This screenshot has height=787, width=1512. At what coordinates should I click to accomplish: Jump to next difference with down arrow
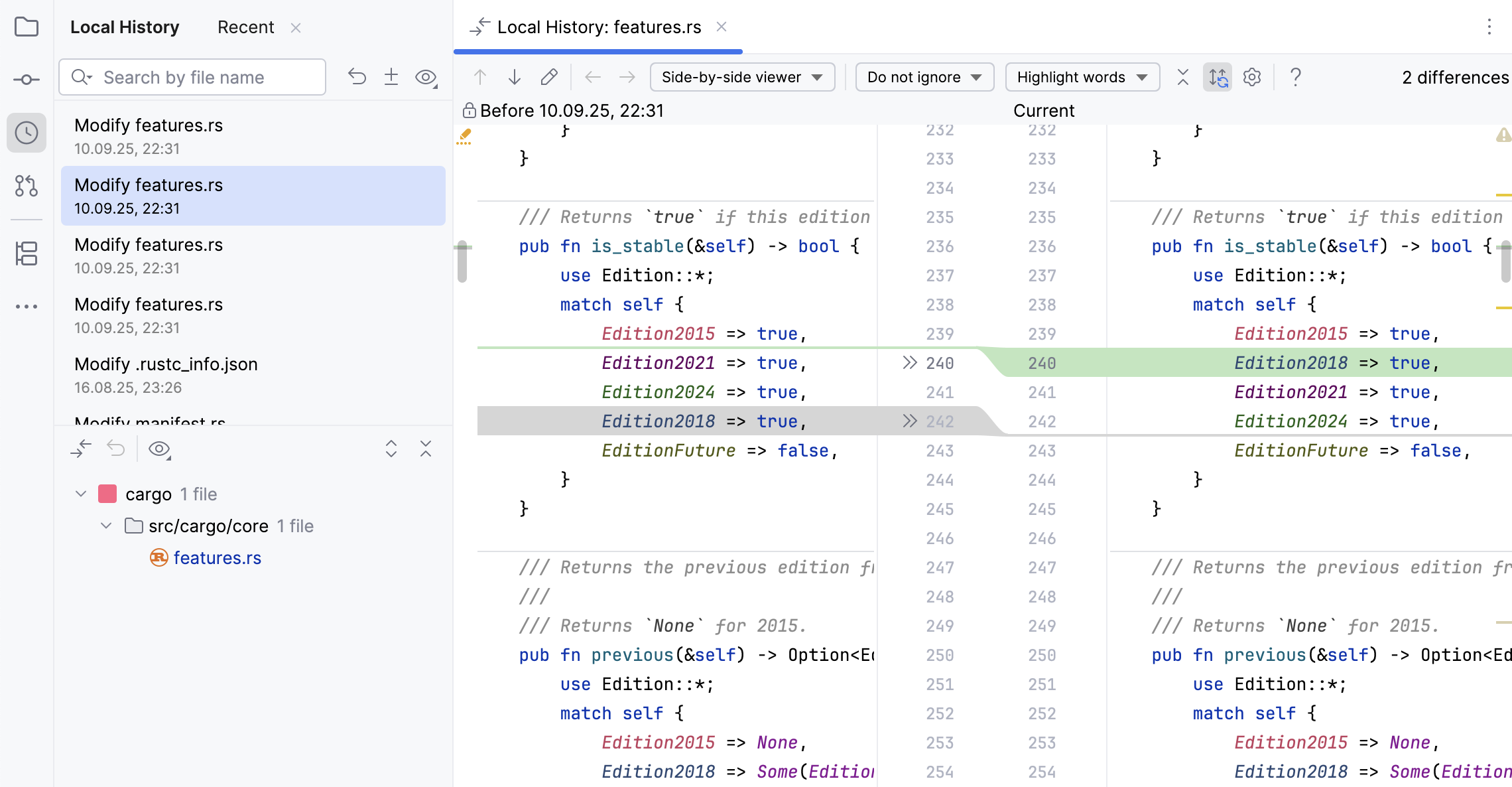click(x=515, y=77)
